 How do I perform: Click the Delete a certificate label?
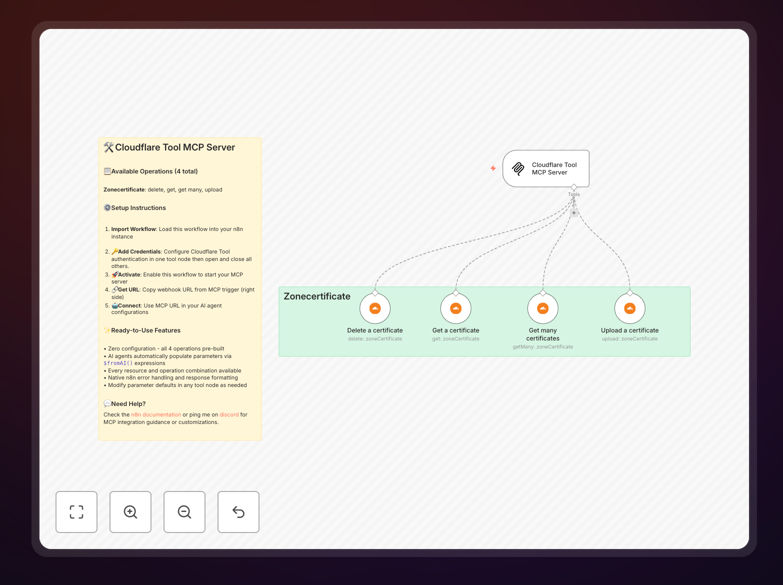375,330
